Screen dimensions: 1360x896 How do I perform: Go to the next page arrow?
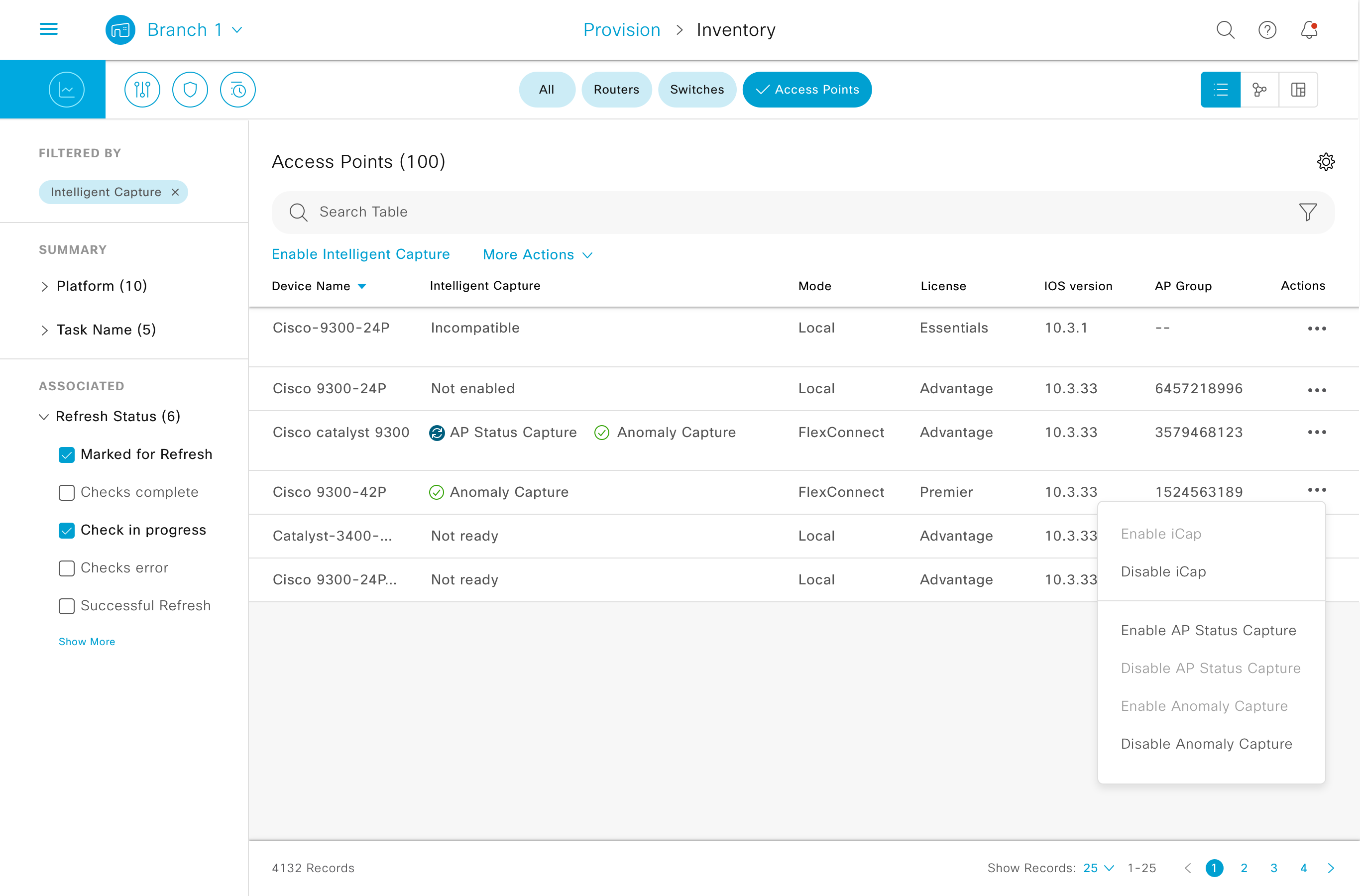1331,868
